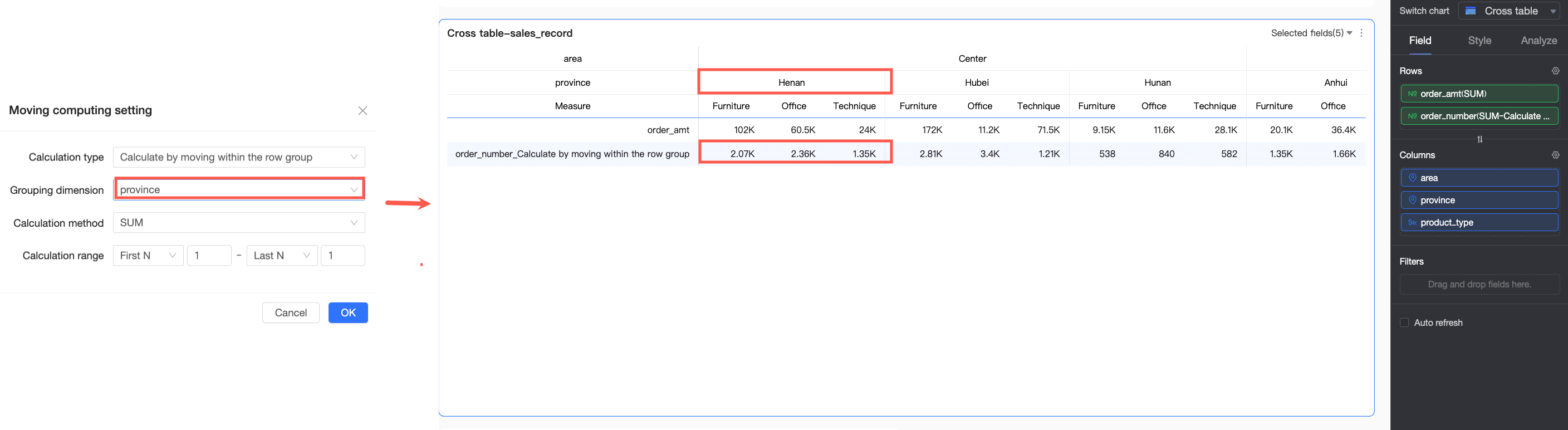Close the Moving computing setting dialog
This screenshot has width=1568, height=430.
click(363, 110)
